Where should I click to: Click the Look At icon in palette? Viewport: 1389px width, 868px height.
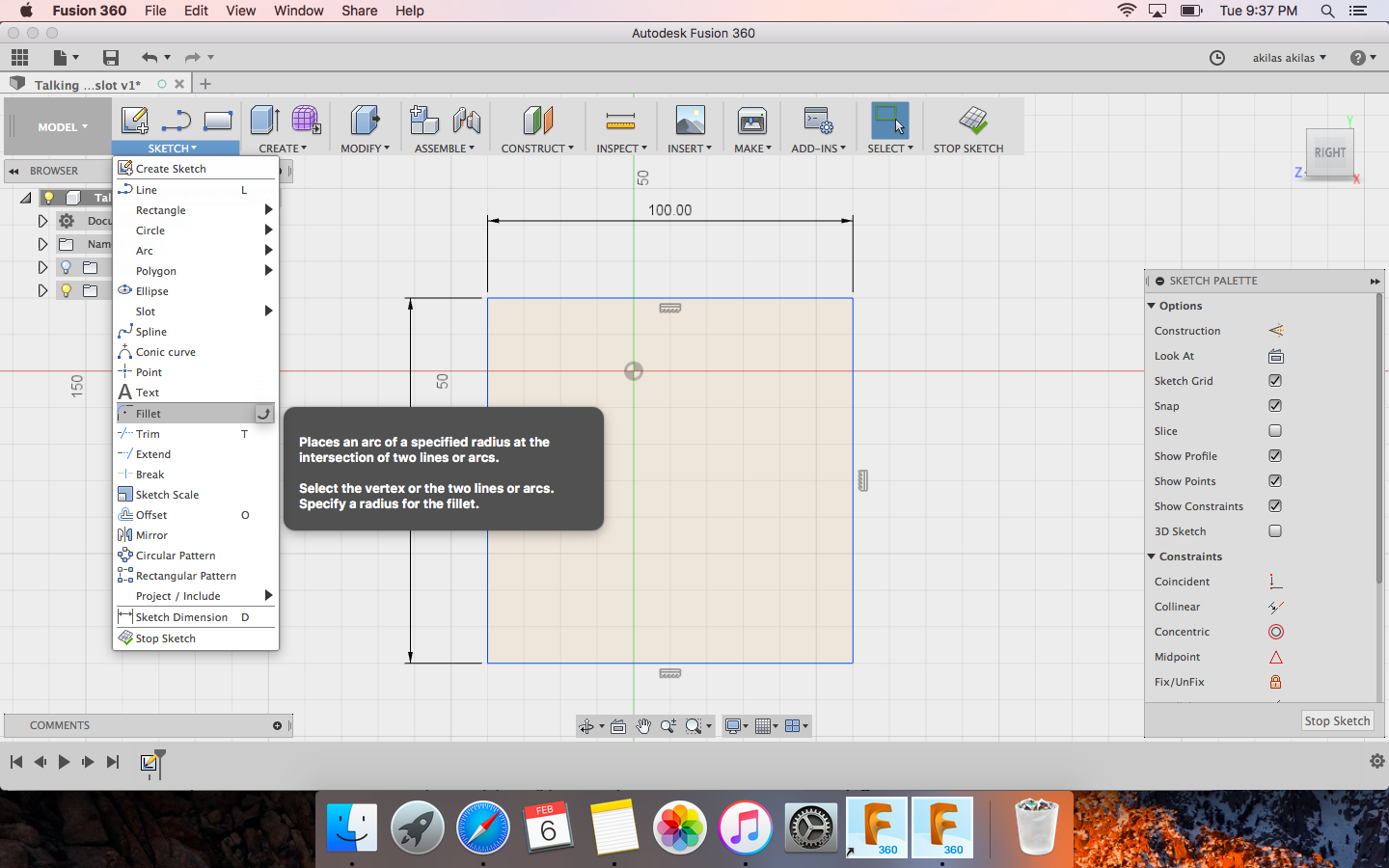(1275, 356)
